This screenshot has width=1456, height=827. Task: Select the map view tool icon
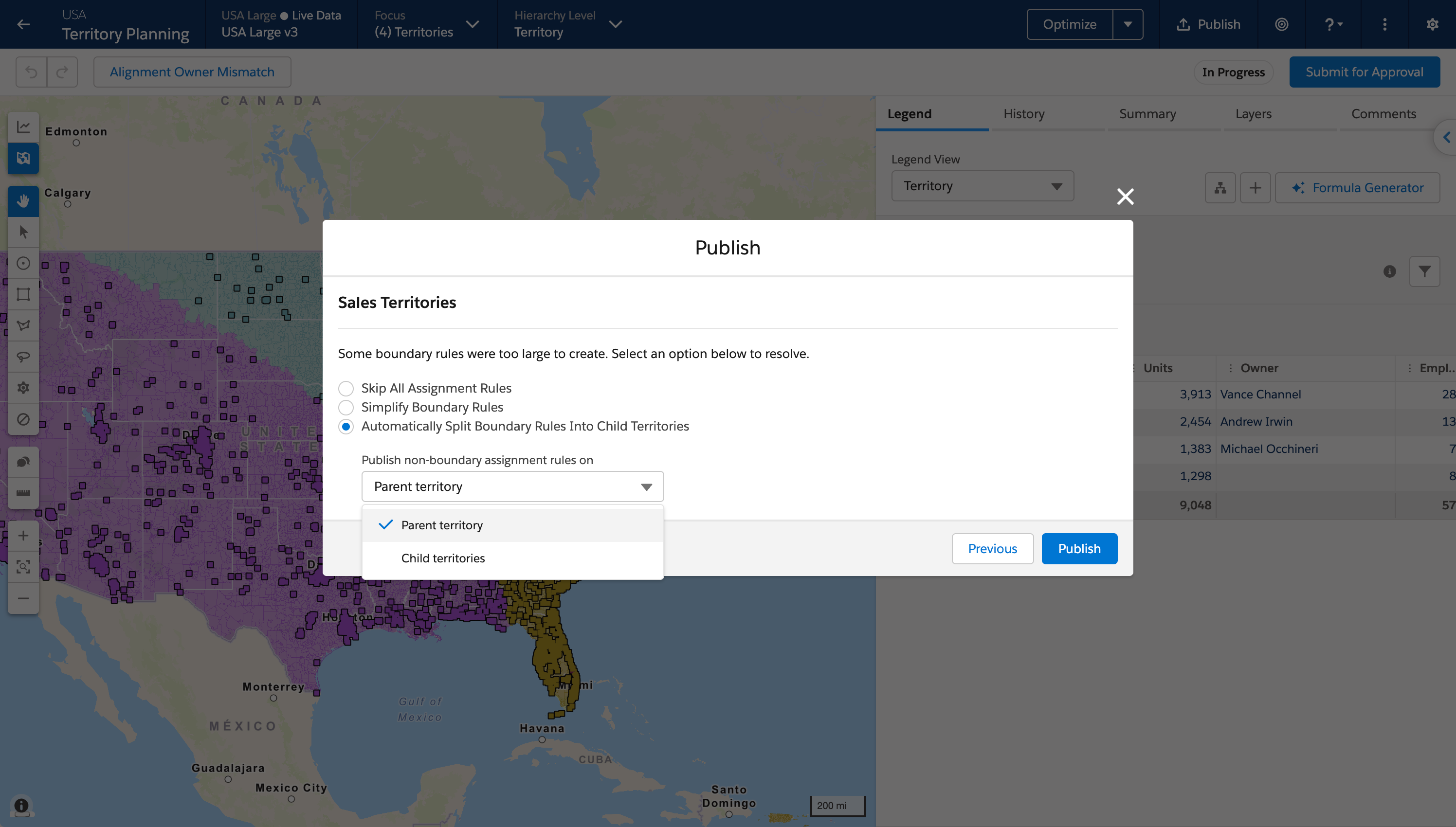tap(23, 158)
